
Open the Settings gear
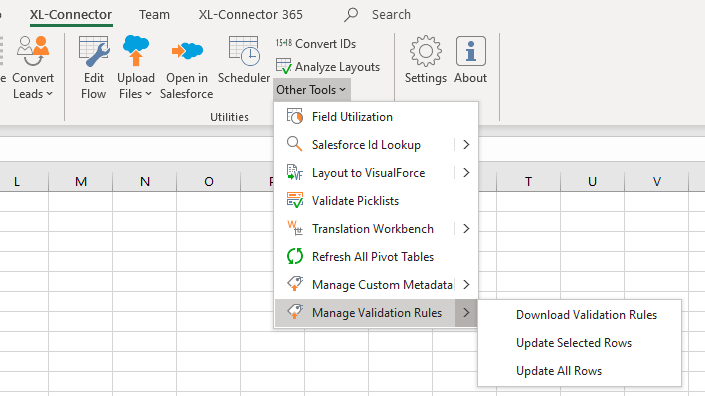pos(425,51)
